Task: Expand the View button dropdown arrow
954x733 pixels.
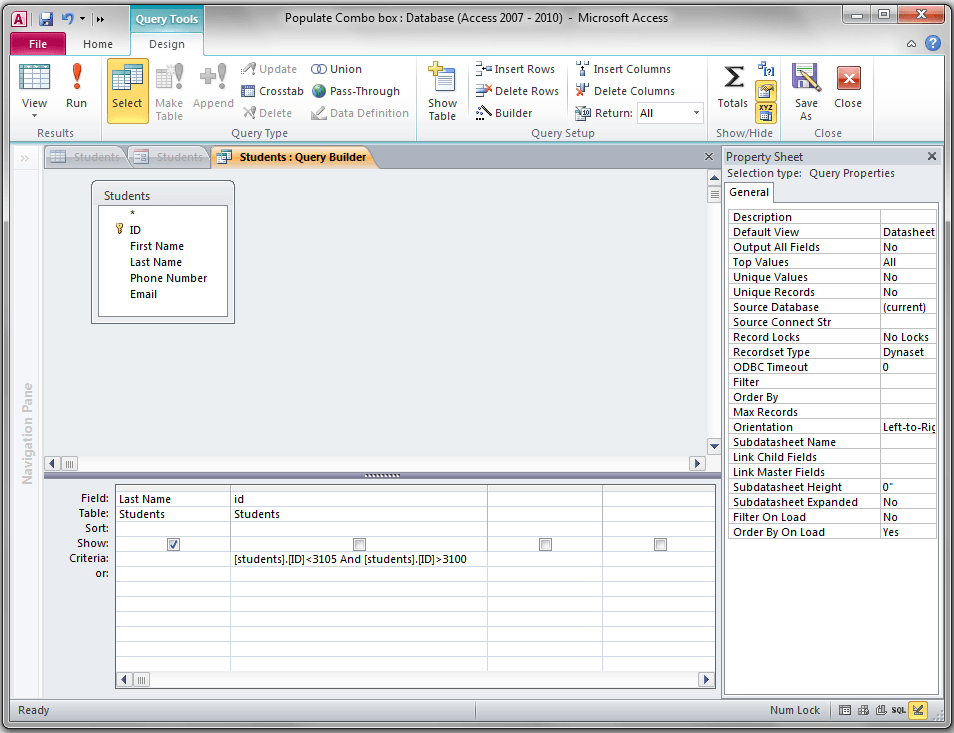Action: tap(35, 116)
